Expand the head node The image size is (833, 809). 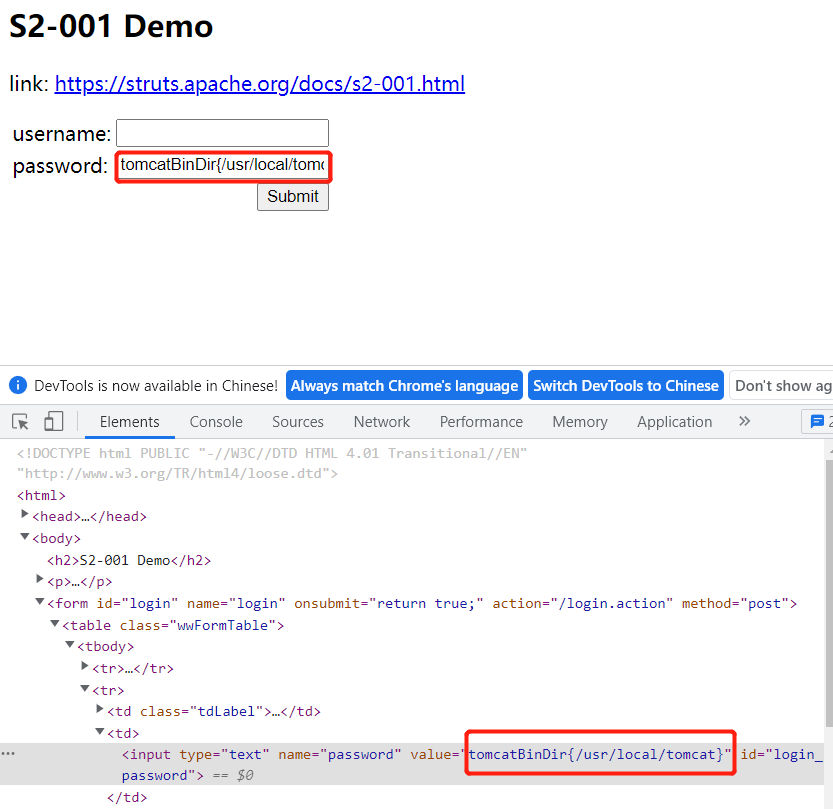24,514
